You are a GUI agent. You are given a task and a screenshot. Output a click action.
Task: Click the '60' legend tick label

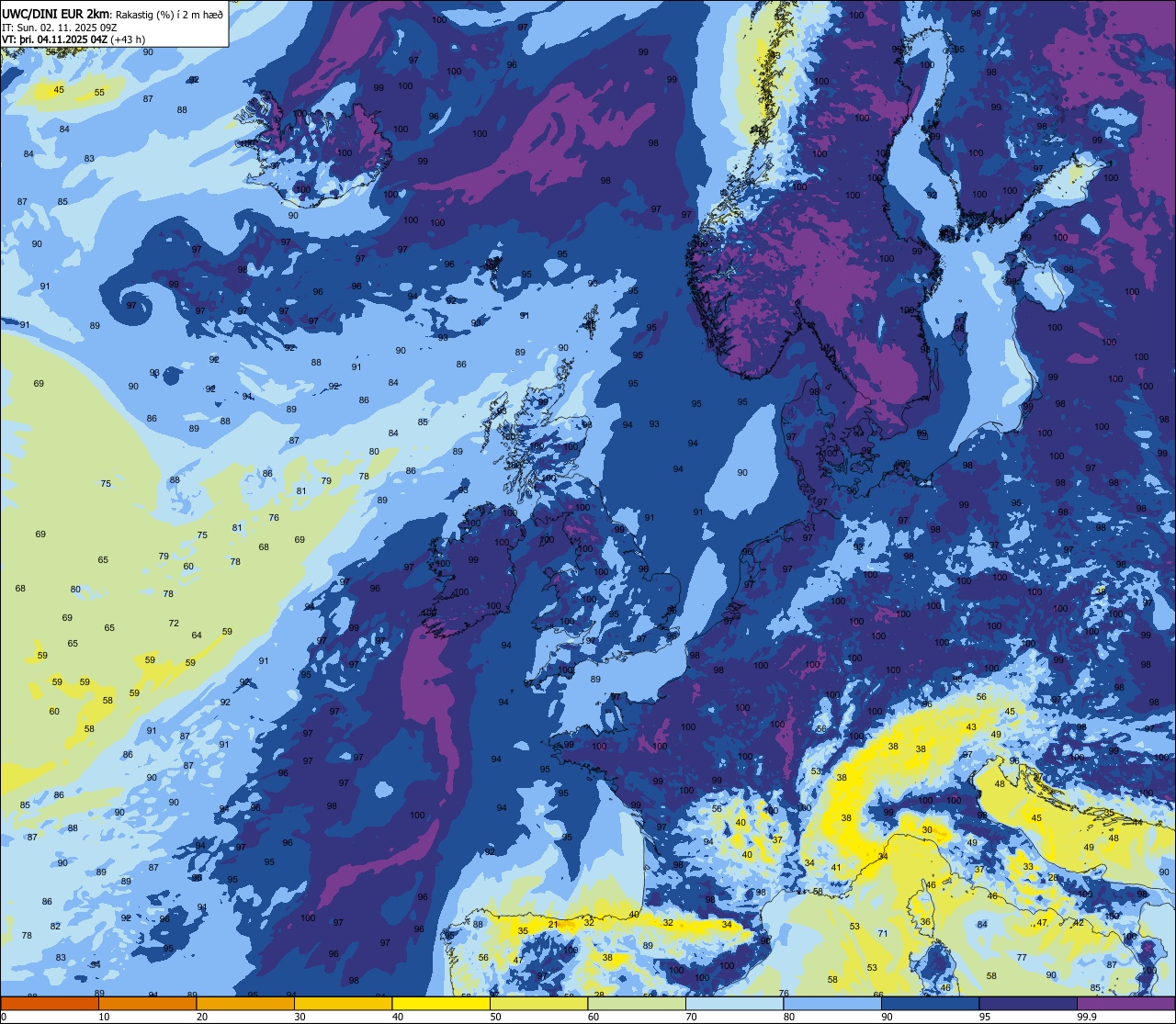[x=594, y=1017]
